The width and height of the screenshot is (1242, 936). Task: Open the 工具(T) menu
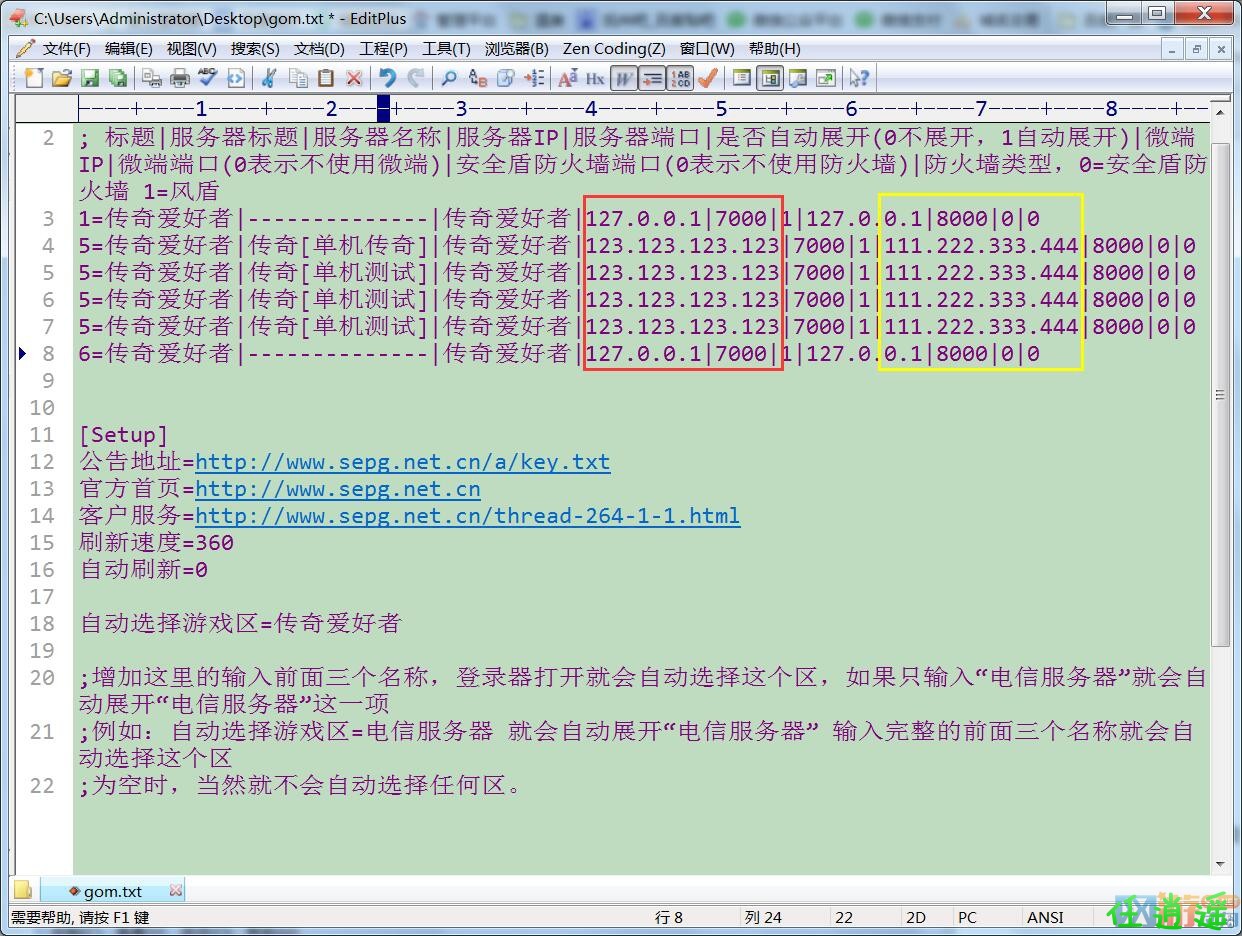(446, 48)
